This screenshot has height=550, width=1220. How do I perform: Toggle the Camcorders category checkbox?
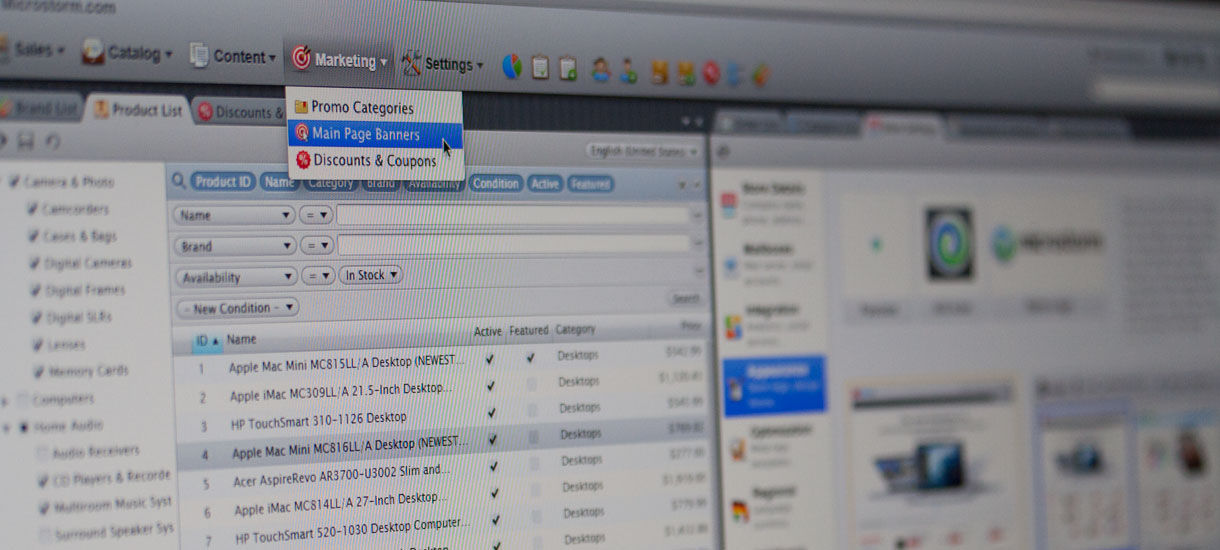pyautogui.click(x=33, y=209)
